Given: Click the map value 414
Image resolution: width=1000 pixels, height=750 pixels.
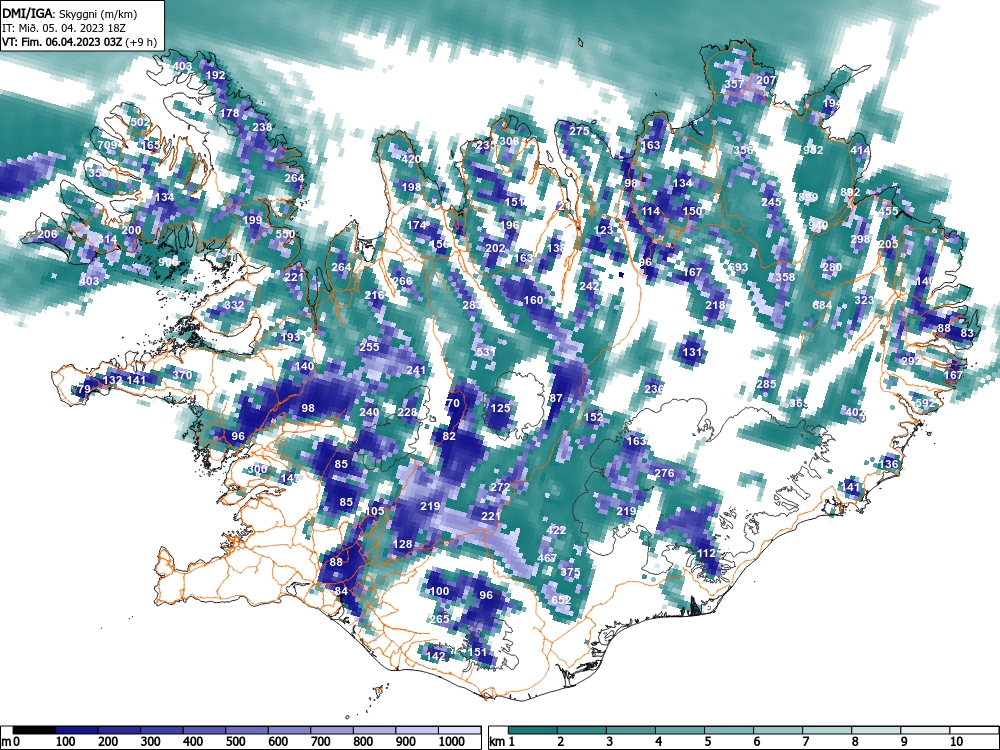Looking at the screenshot, I should coord(860,151).
